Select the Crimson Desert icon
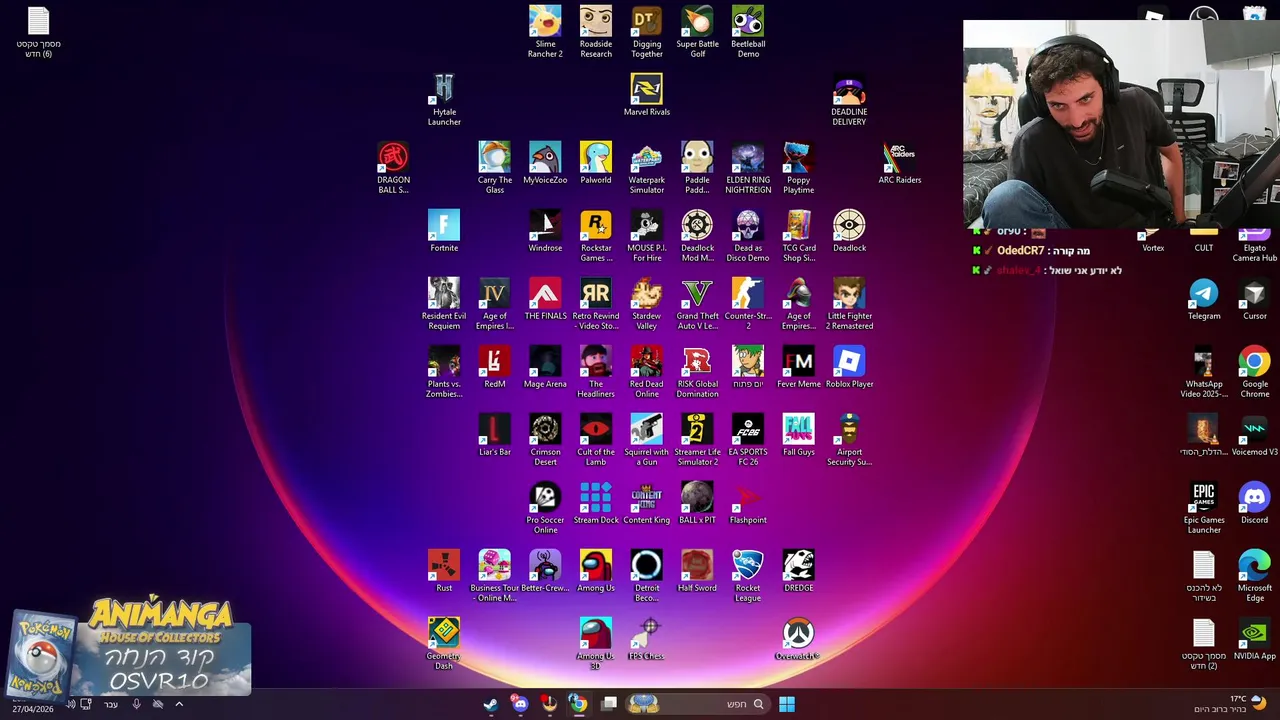Viewport: 1280px width, 720px height. click(545, 440)
